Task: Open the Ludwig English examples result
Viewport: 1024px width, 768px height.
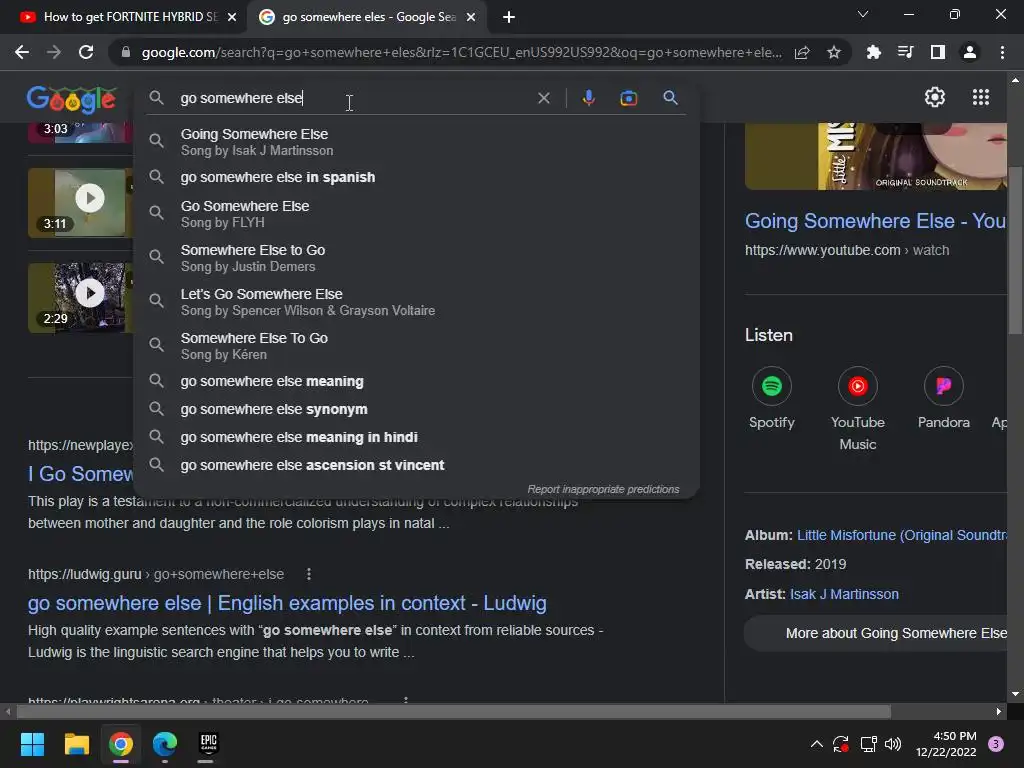Action: pos(287,603)
